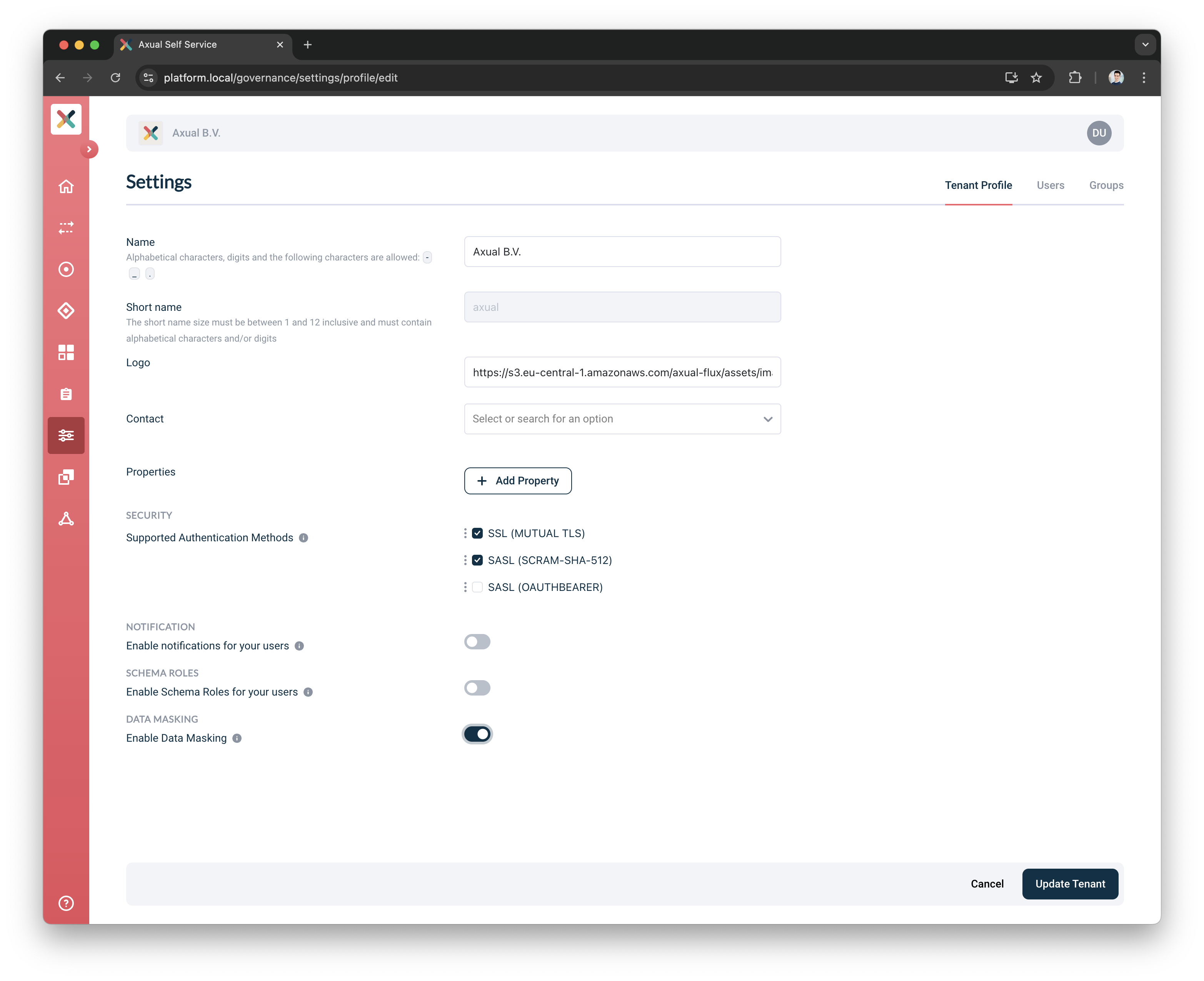Grab the drag handle beside SASL (SCRAM-SHA-512)

pyautogui.click(x=465, y=561)
